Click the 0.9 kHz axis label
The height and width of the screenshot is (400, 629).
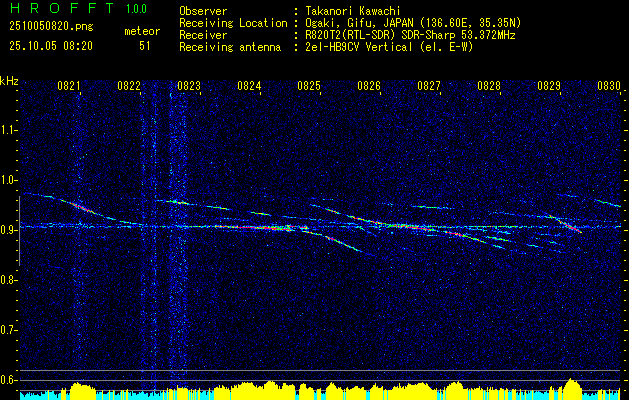point(8,230)
